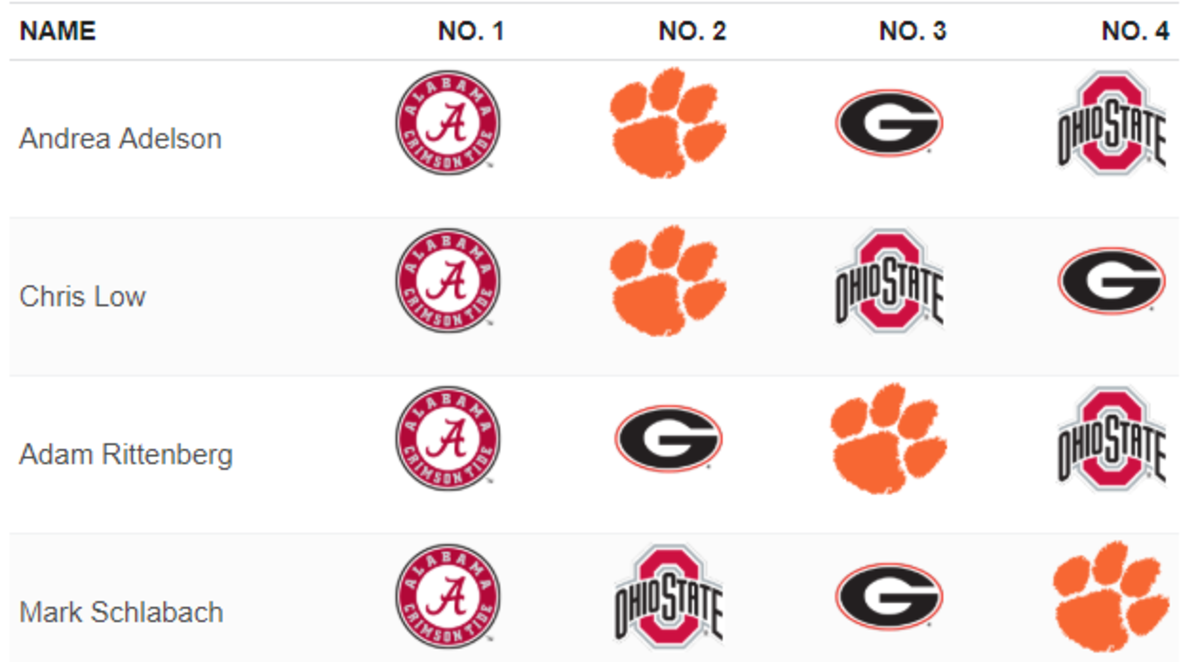The height and width of the screenshot is (662, 1200).
Task: Click Andrea Adelson's No. 3 Georgia logo
Action: (x=889, y=123)
